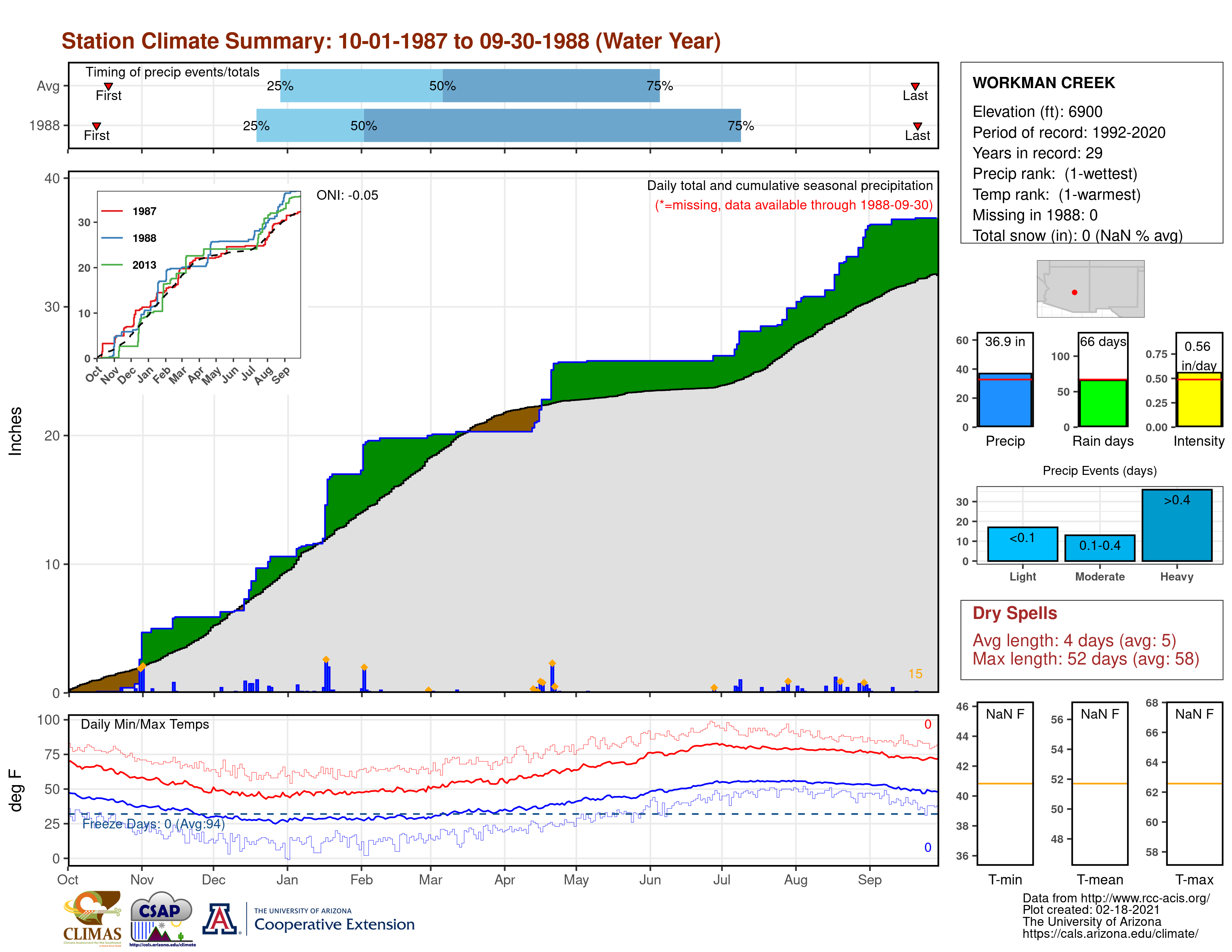Click the 'Daily Min/Max Temps' label
This screenshot has width=1232, height=952.
tap(145, 725)
